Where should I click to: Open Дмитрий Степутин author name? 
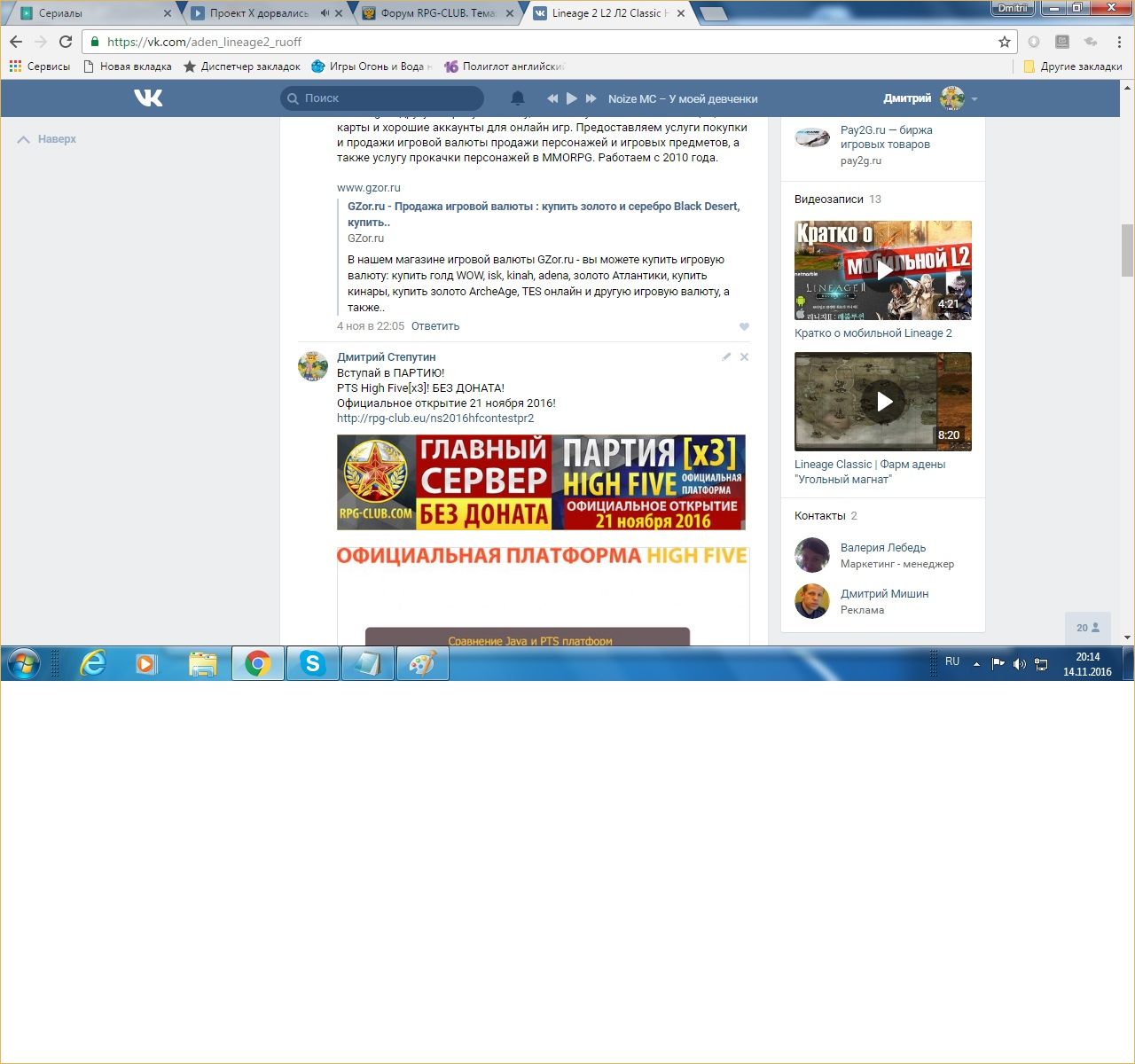tap(387, 357)
